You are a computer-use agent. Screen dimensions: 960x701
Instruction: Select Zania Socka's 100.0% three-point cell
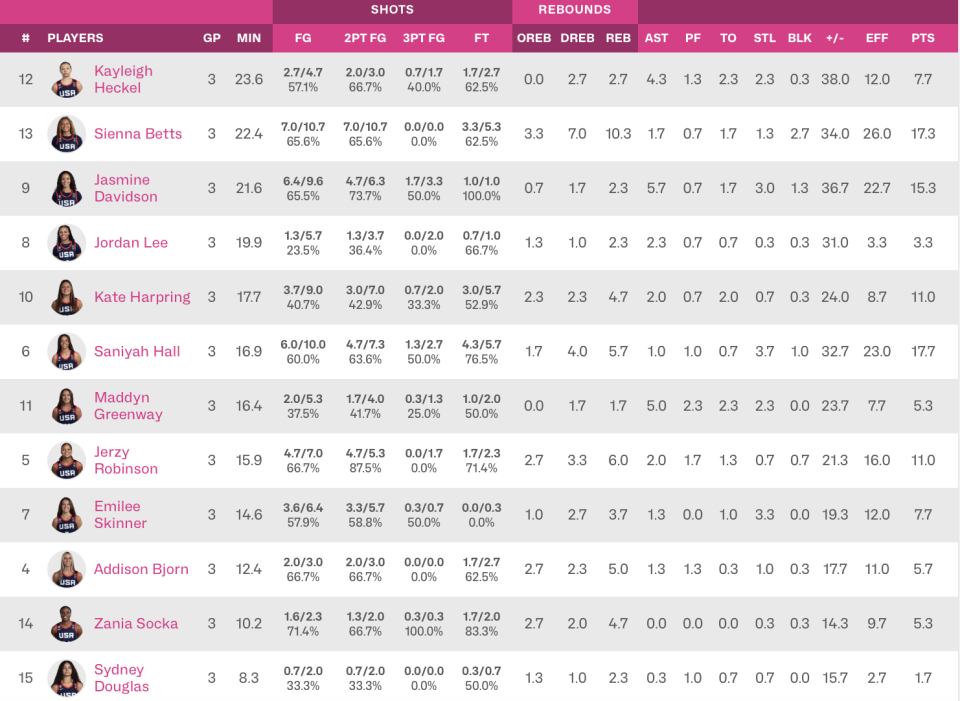424,624
